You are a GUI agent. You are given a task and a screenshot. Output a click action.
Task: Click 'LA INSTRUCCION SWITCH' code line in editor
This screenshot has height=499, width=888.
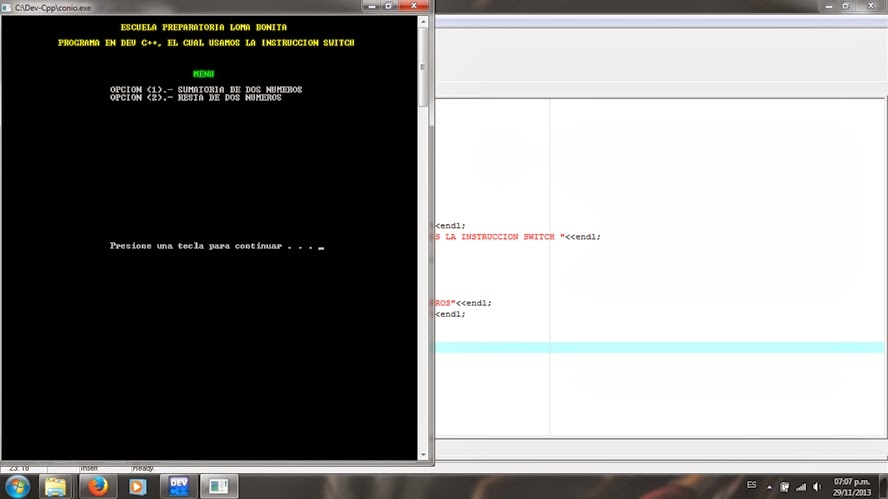[518, 237]
